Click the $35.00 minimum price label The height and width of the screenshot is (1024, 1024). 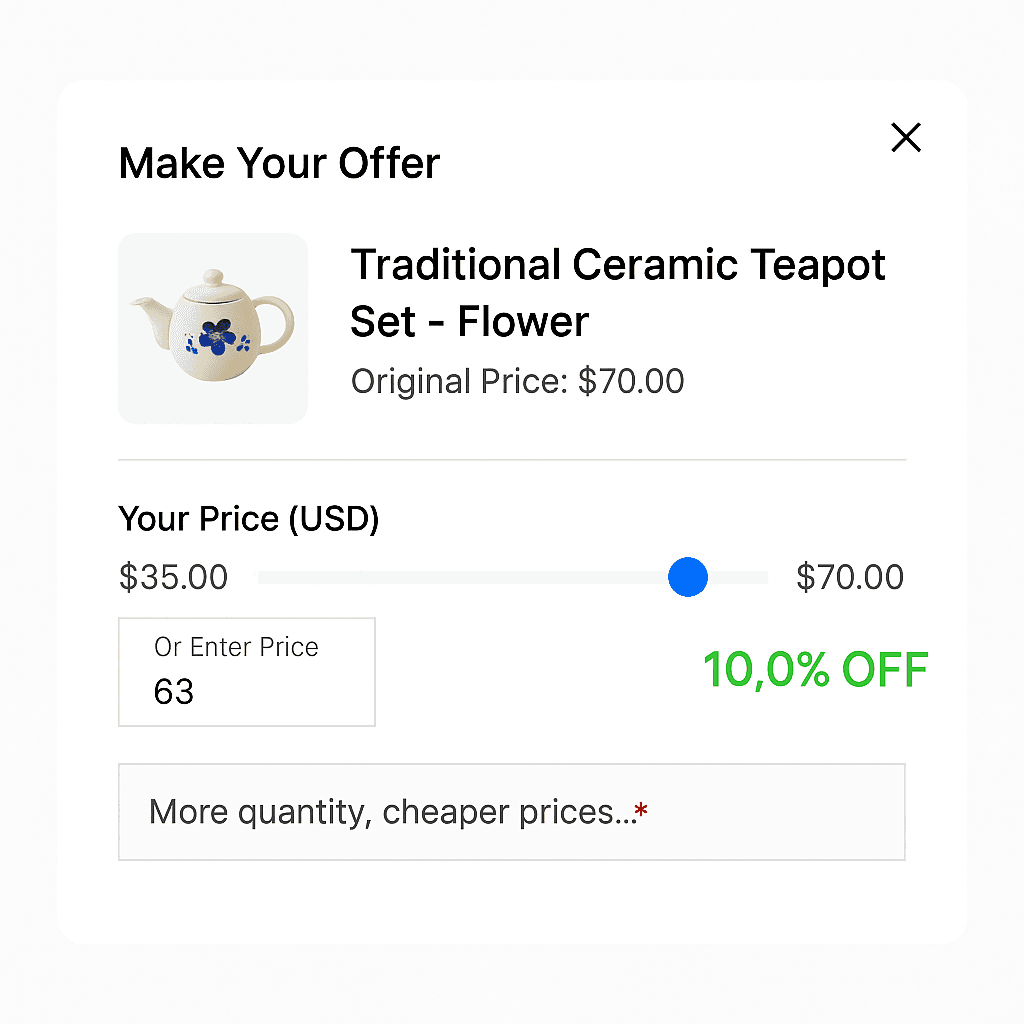(173, 577)
